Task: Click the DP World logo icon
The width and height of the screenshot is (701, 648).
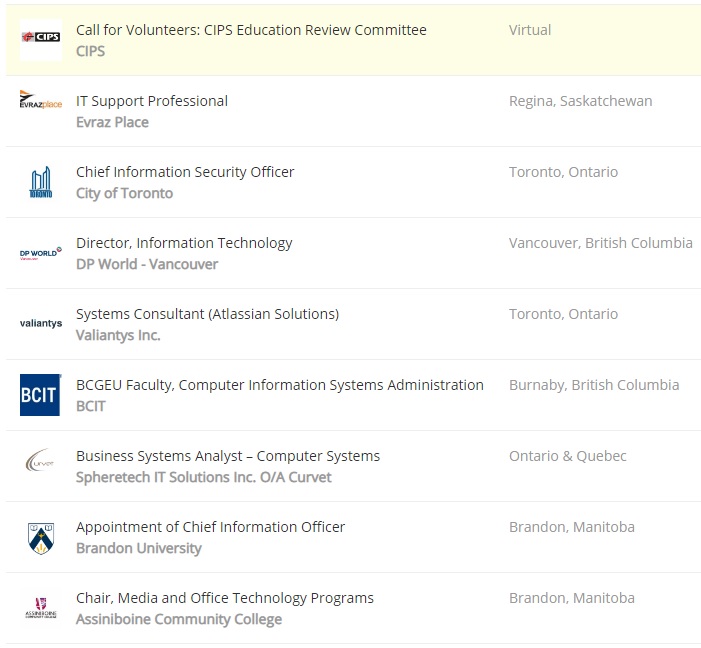Action: pos(40,254)
